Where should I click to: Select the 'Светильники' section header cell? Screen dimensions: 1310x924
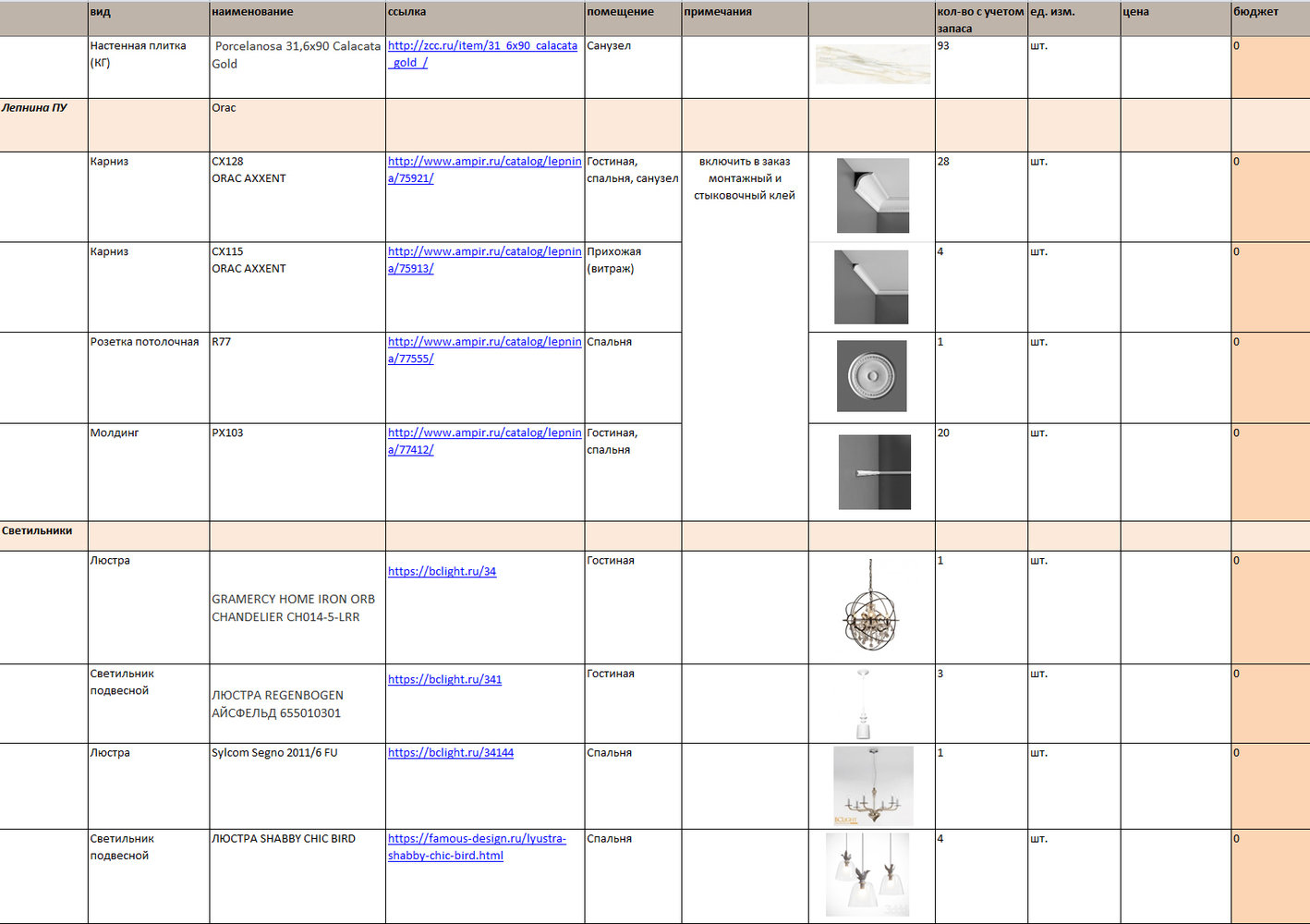pyautogui.click(x=43, y=536)
